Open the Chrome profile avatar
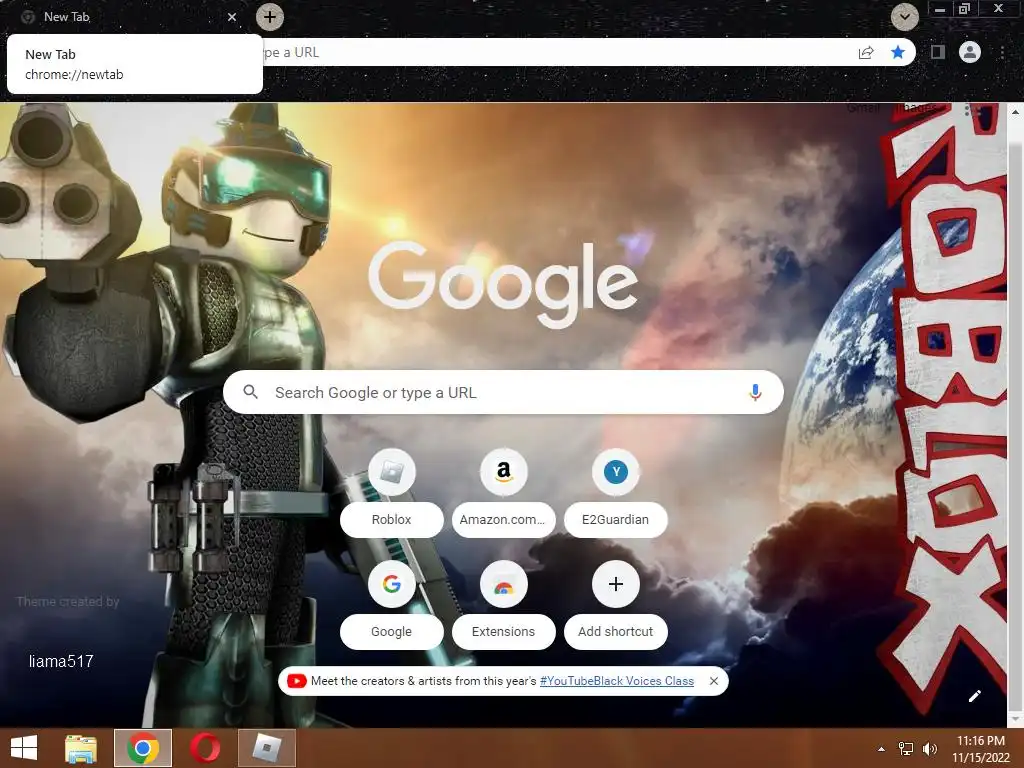 pyautogui.click(x=970, y=52)
